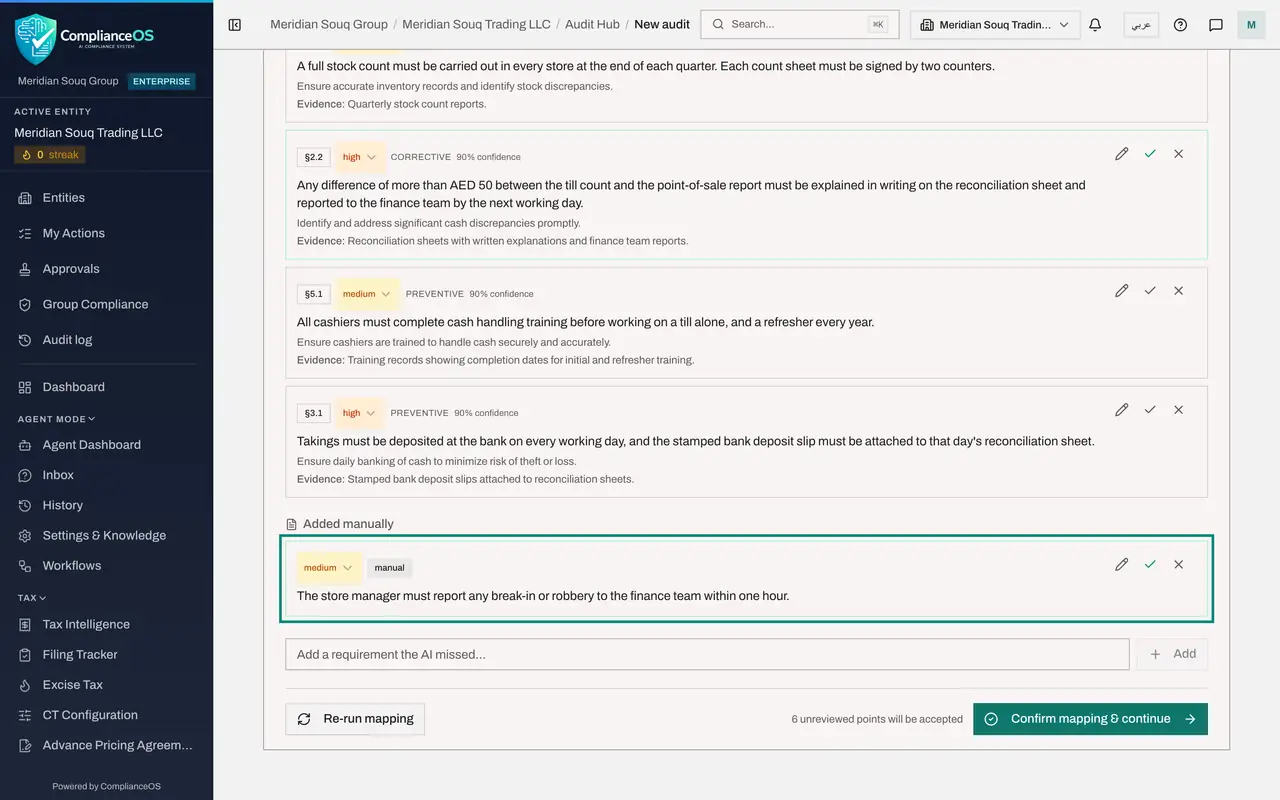Edit the manual break-in requirement

point(1122,565)
